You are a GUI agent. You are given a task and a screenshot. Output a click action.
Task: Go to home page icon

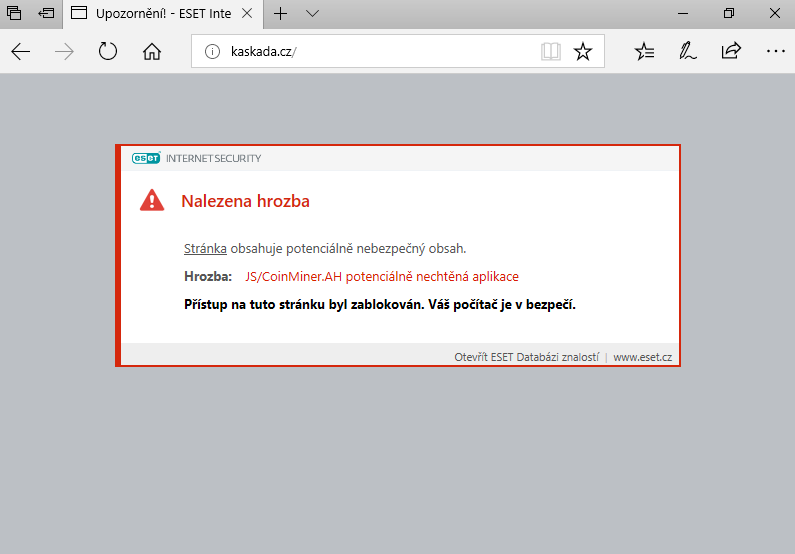tap(152, 51)
